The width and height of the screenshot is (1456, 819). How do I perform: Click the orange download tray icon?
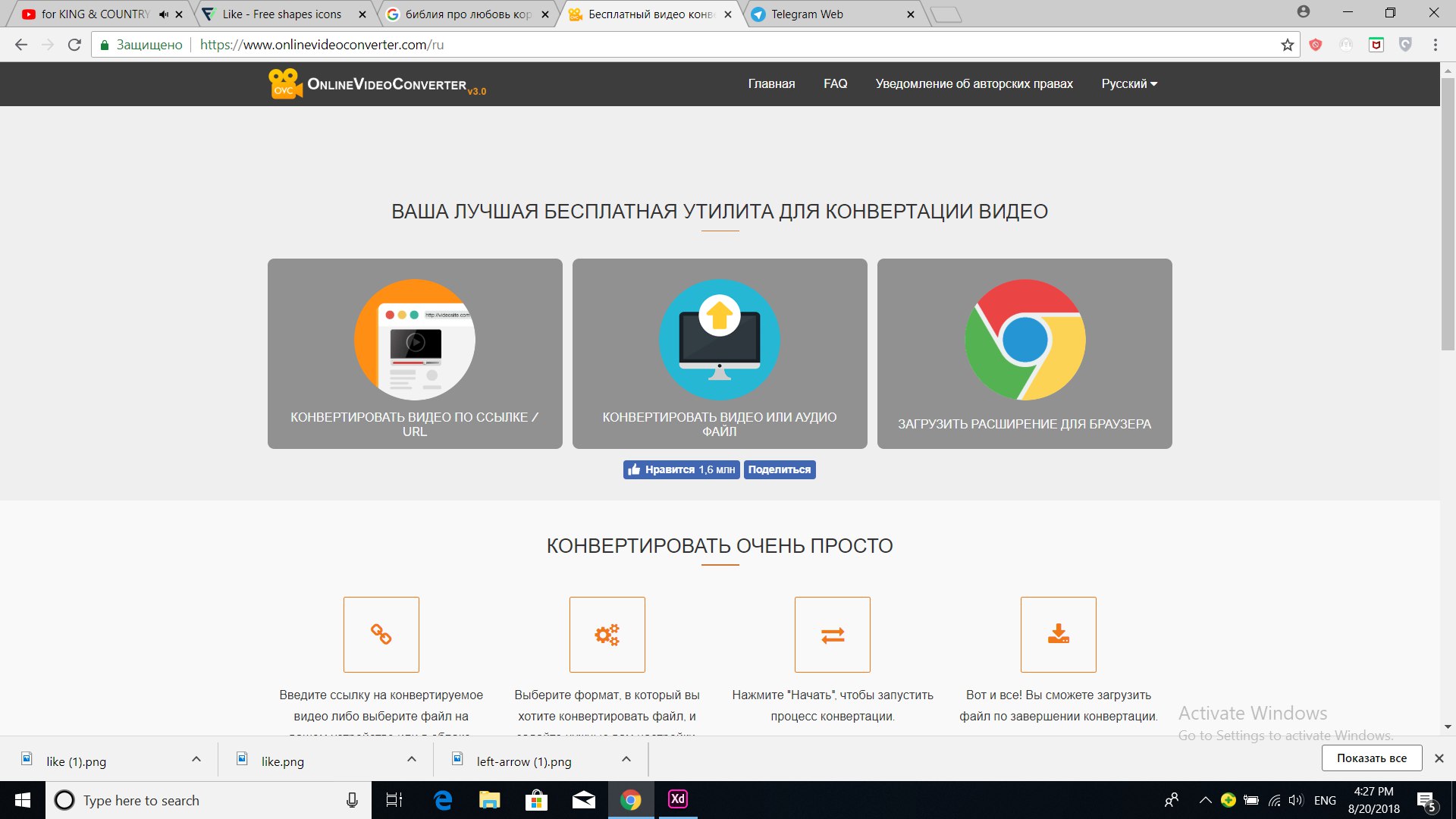click(1058, 634)
